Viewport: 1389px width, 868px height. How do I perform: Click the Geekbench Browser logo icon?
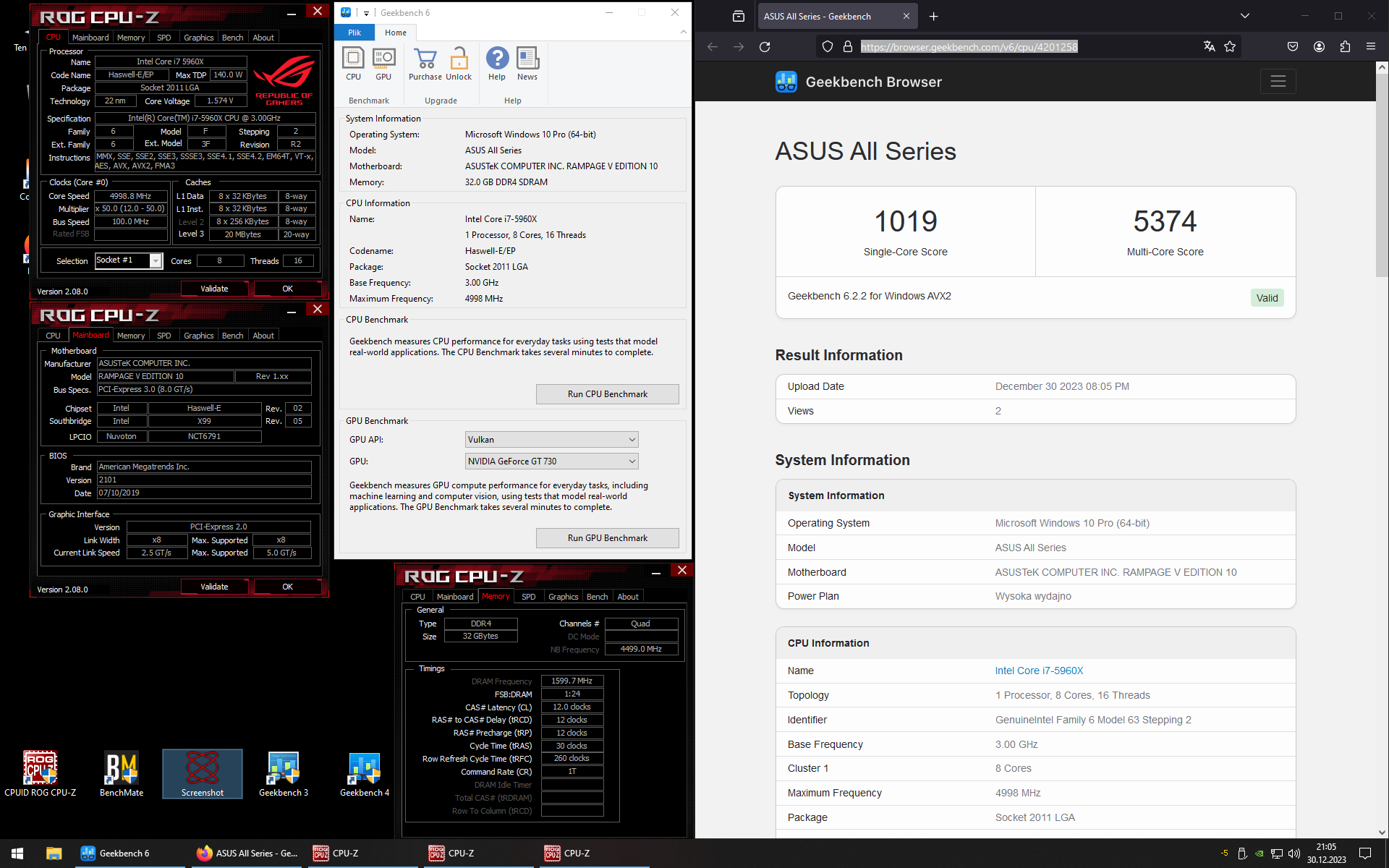pos(786,82)
